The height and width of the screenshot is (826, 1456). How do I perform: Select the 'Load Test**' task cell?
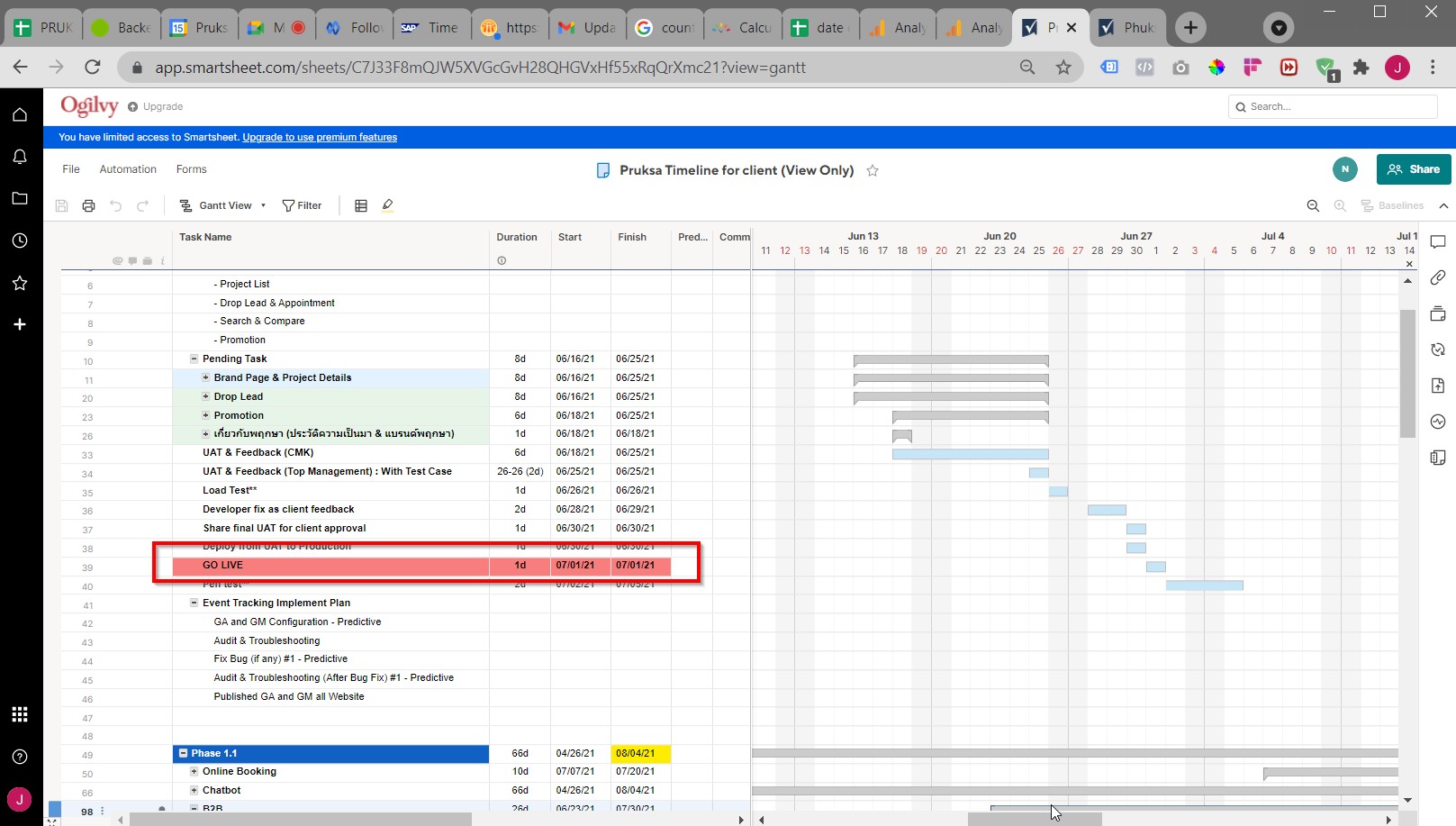pyautogui.click(x=330, y=490)
